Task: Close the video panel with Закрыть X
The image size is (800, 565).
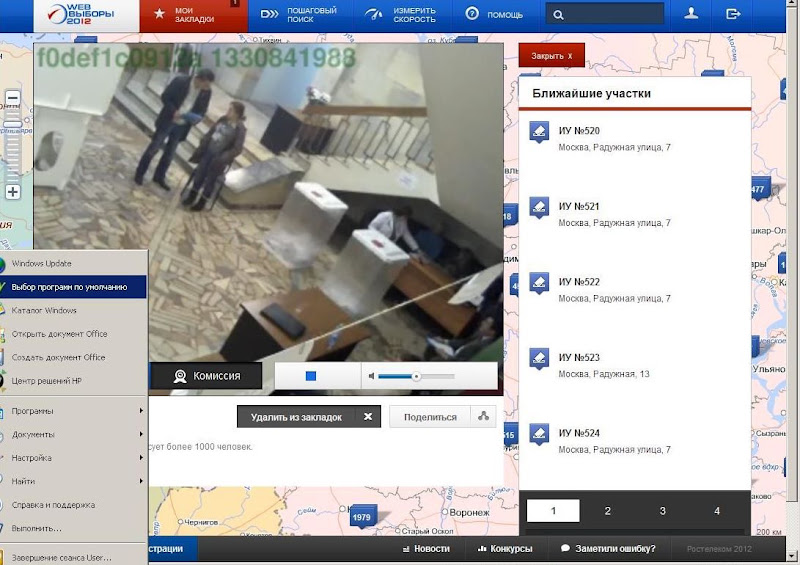Action: pos(552,56)
